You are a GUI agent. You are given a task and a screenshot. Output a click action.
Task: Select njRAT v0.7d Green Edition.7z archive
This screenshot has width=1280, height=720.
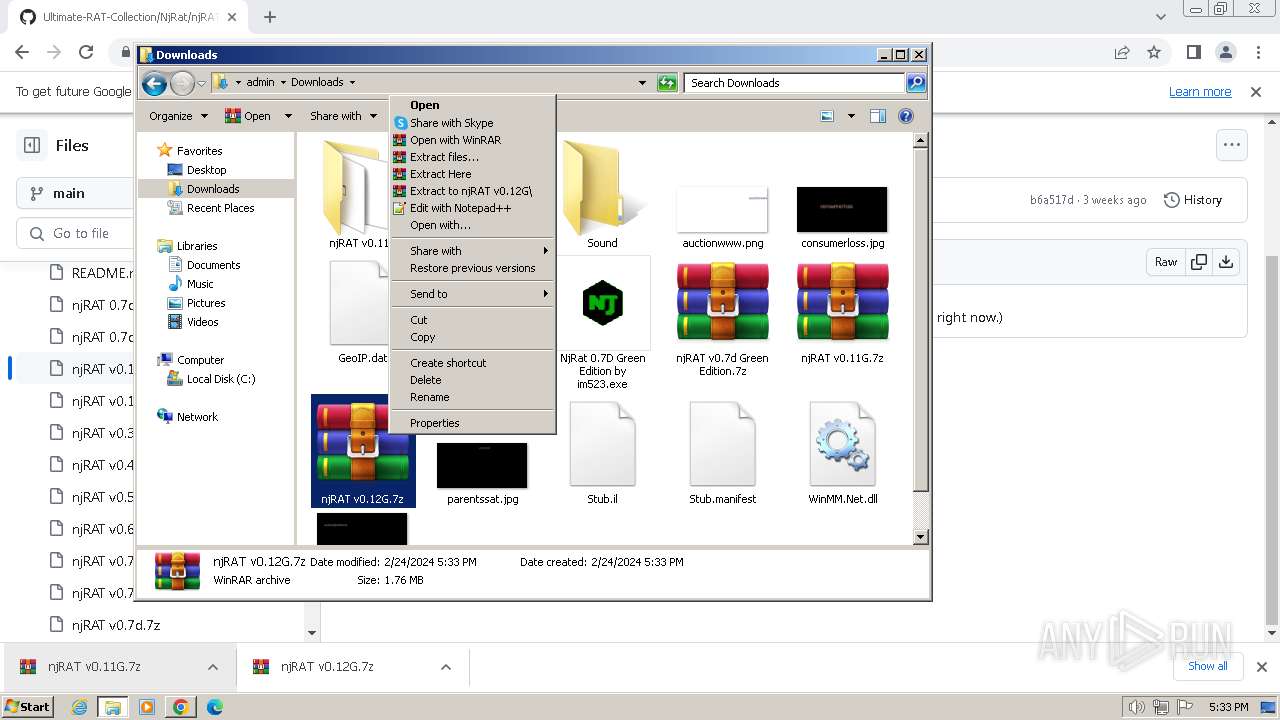point(722,303)
